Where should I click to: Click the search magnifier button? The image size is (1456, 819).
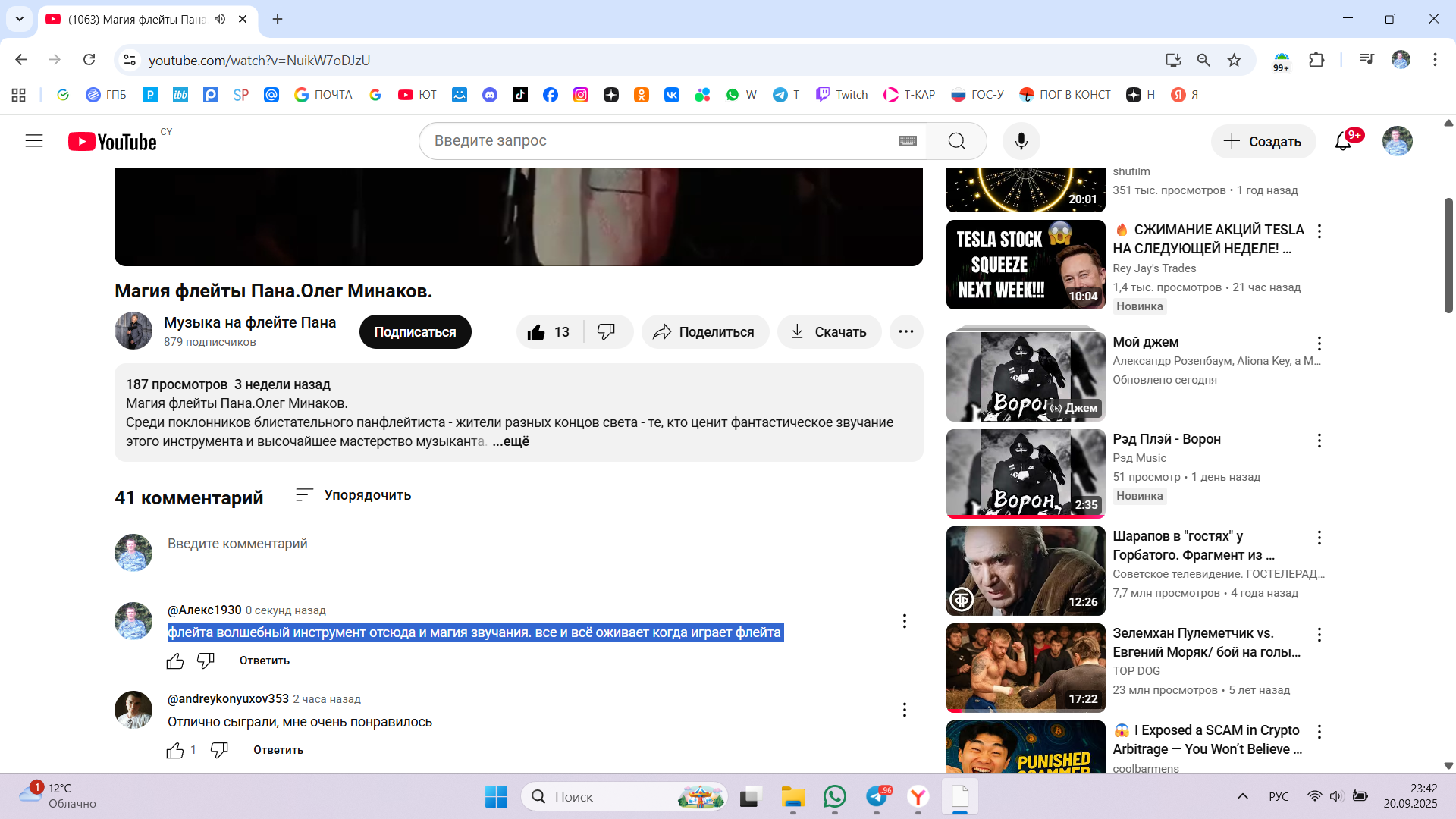pos(956,141)
